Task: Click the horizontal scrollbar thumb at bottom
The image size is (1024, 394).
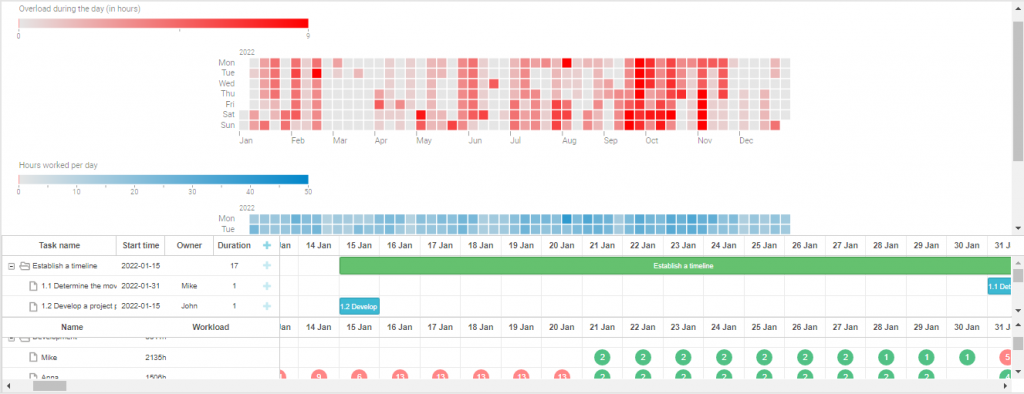Action: click(50, 386)
